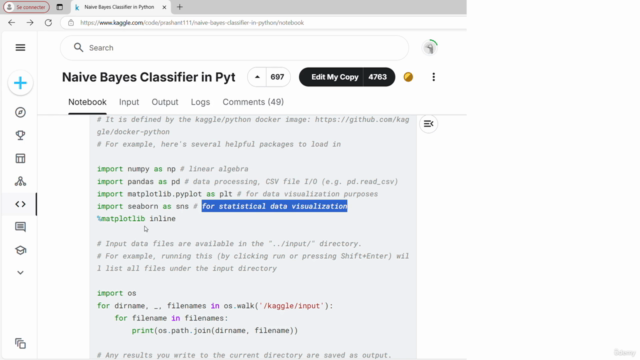Click the 'import matplotlib.pyplot as plt' line

237,194
